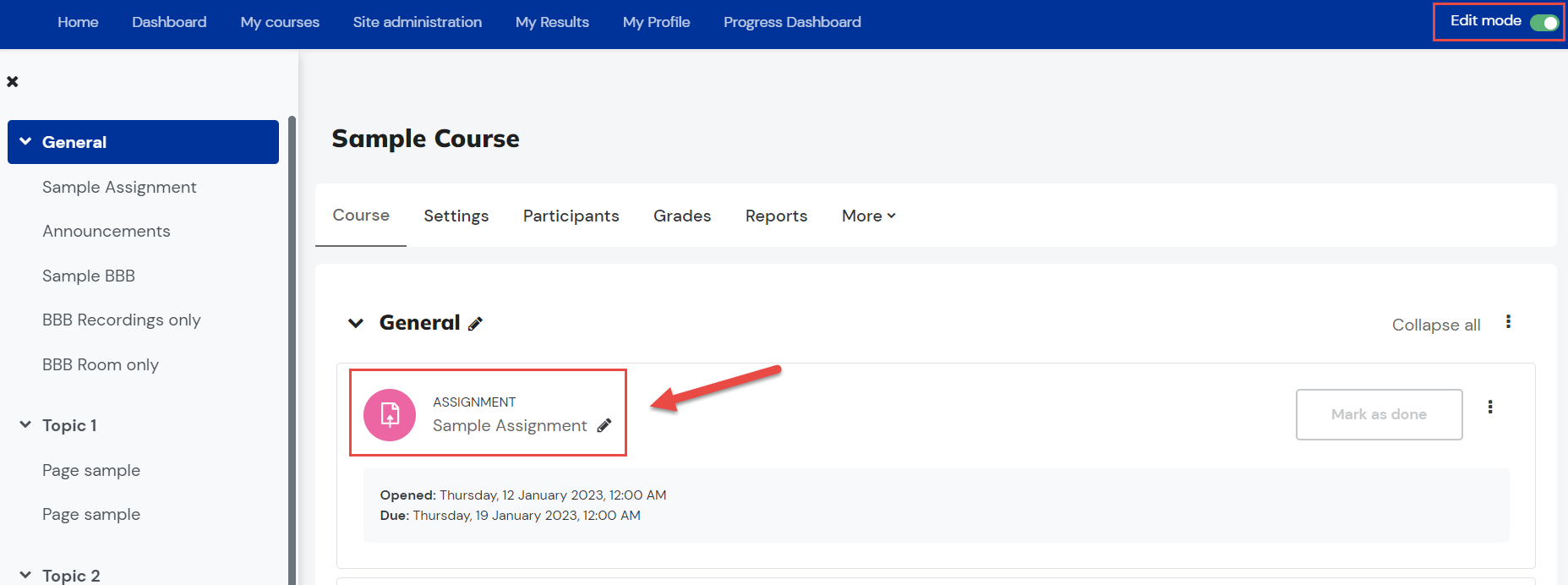Click the General section heading text
The width and height of the screenshot is (1568, 585).
click(420, 323)
